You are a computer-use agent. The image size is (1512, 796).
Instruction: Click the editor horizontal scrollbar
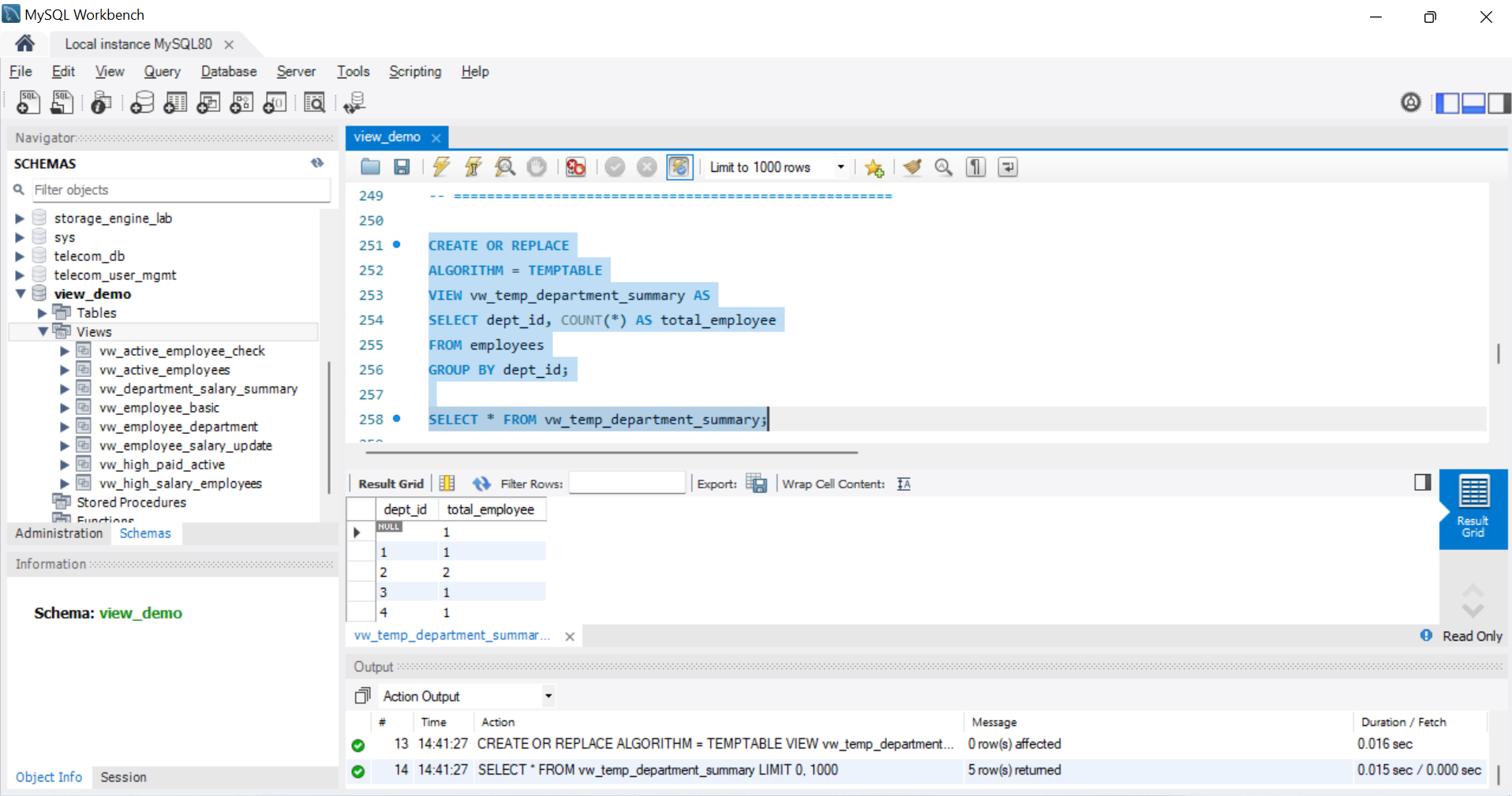pyautogui.click(x=612, y=453)
